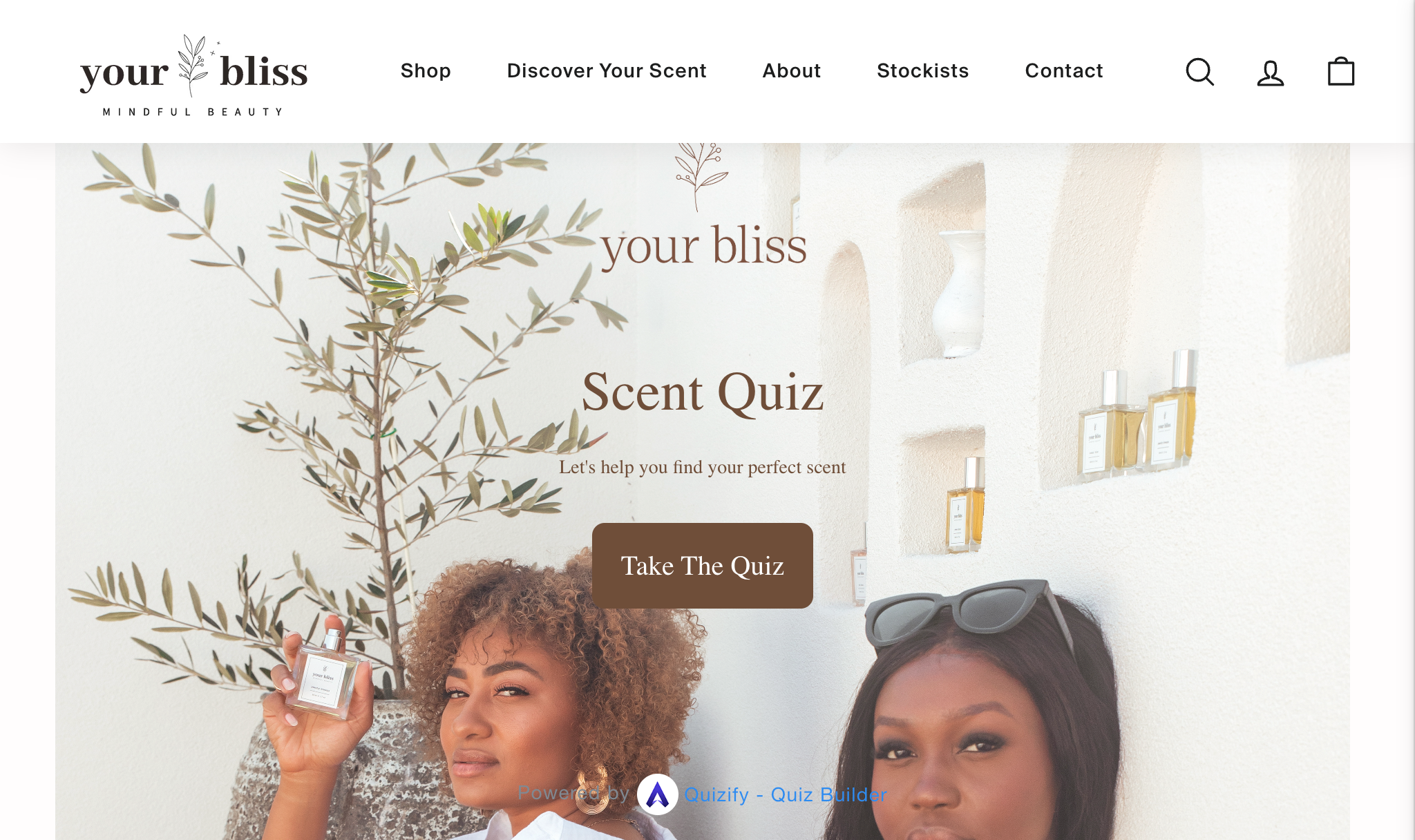The height and width of the screenshot is (840, 1415).
Task: Open the Contact page link
Action: pos(1064,70)
